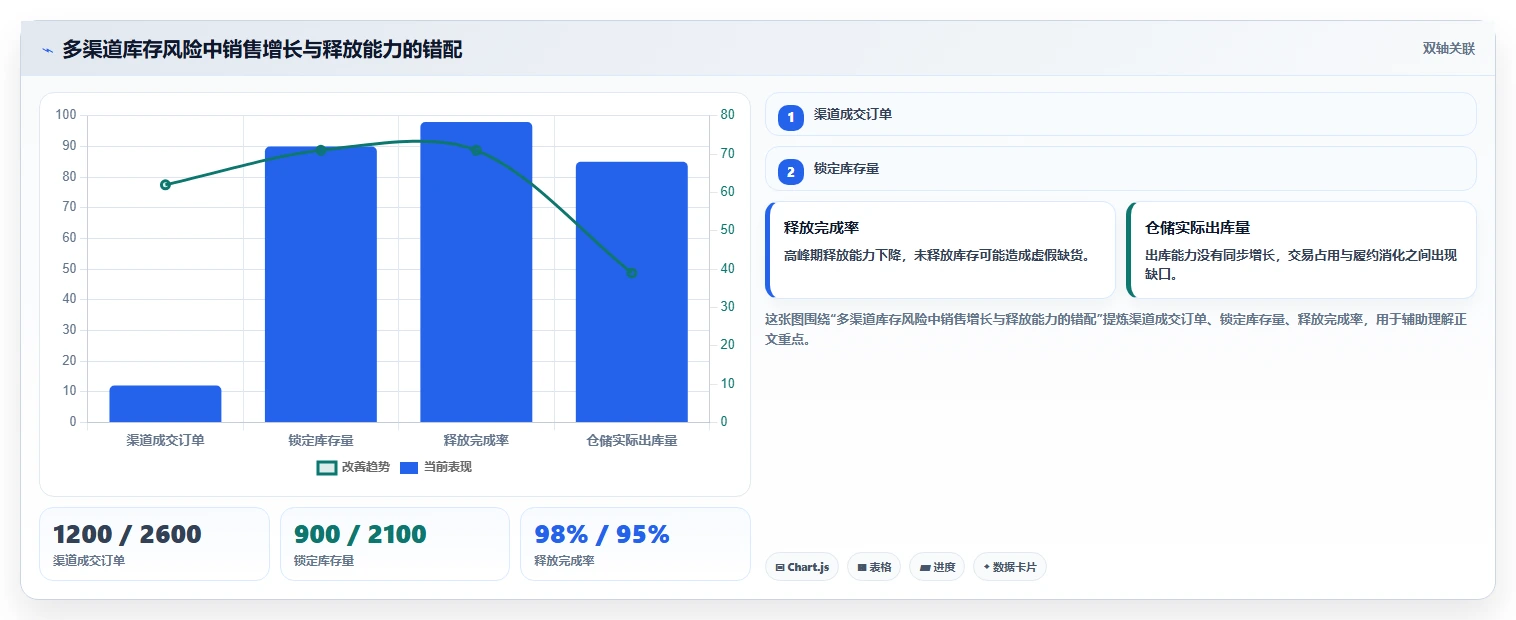The image size is (1516, 620).
Task: Toggle the 当前表现 legend swatch
Action: (408, 467)
